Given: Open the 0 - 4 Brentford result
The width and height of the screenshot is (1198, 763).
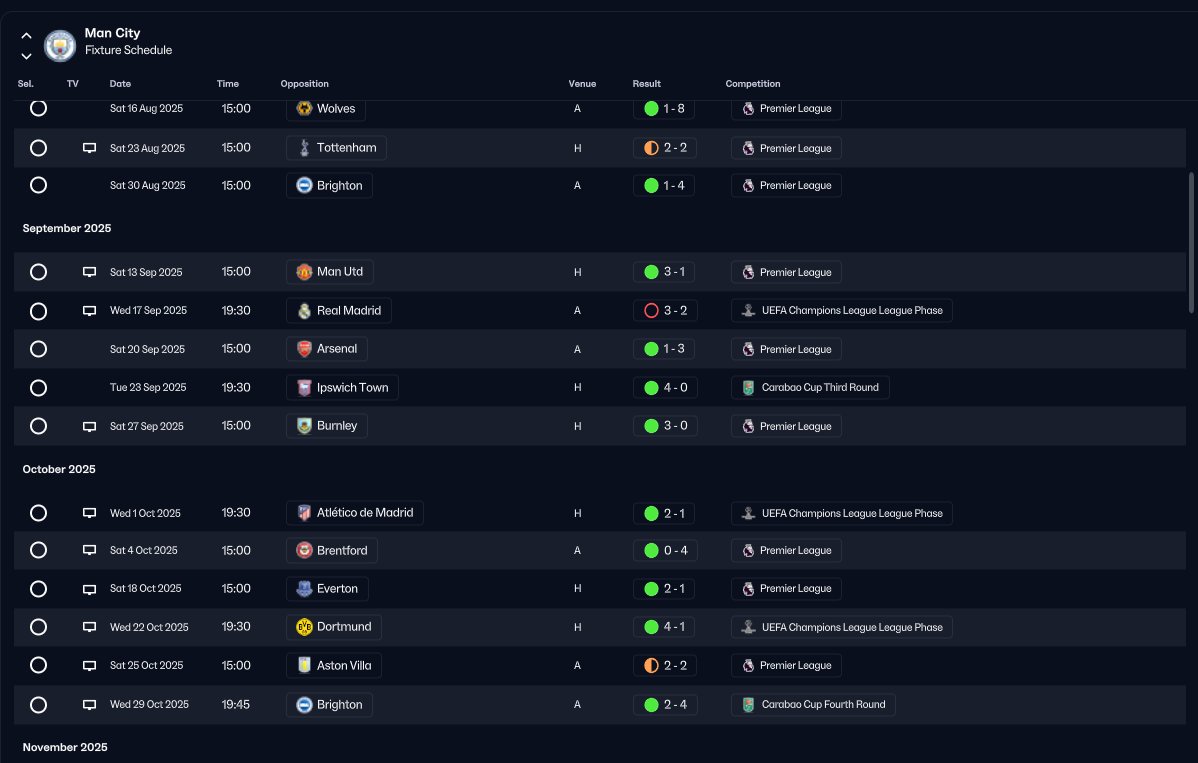Looking at the screenshot, I should 665,551.
